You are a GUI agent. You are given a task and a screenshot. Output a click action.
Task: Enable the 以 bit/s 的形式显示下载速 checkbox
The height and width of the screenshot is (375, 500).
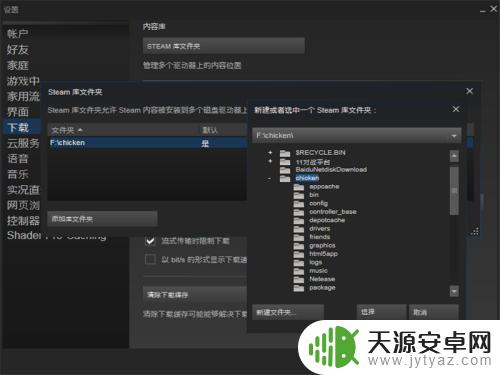click(150, 259)
